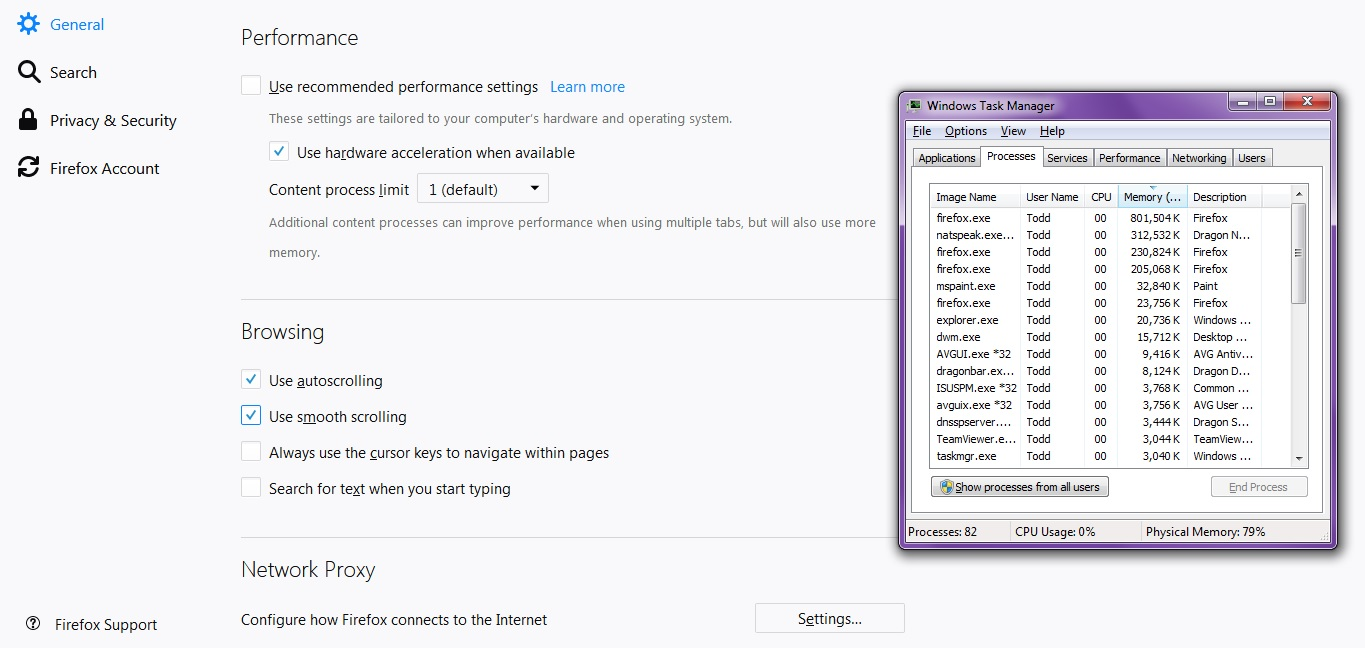Sort by Description column header

coord(1224,197)
